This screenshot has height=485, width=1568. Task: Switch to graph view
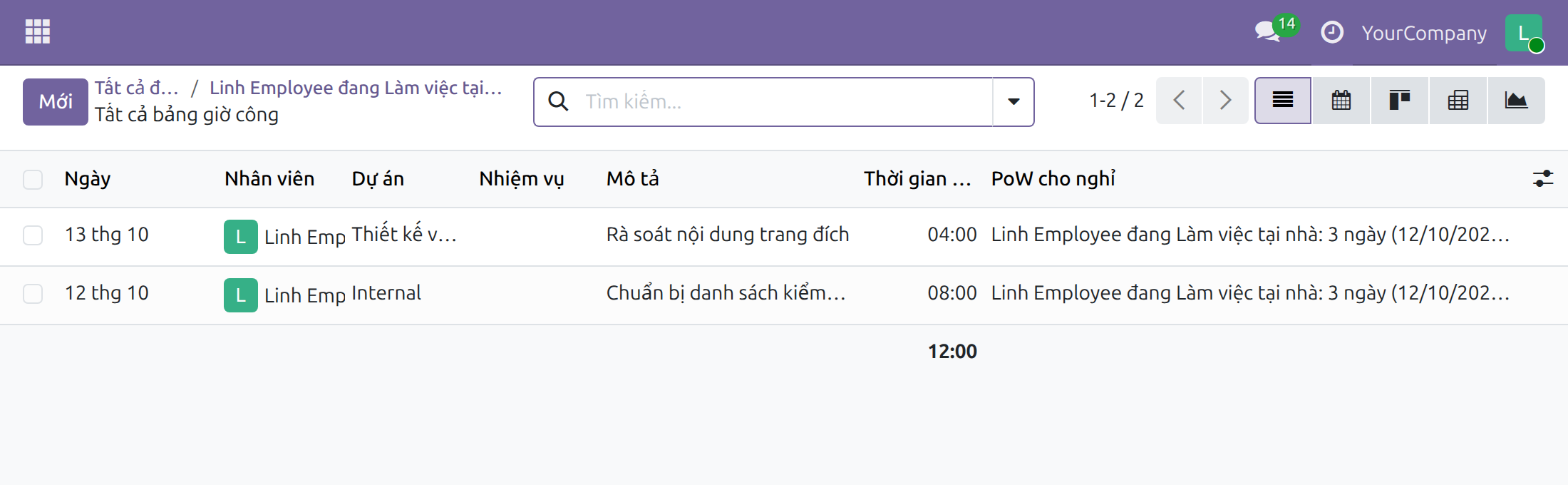(1516, 101)
